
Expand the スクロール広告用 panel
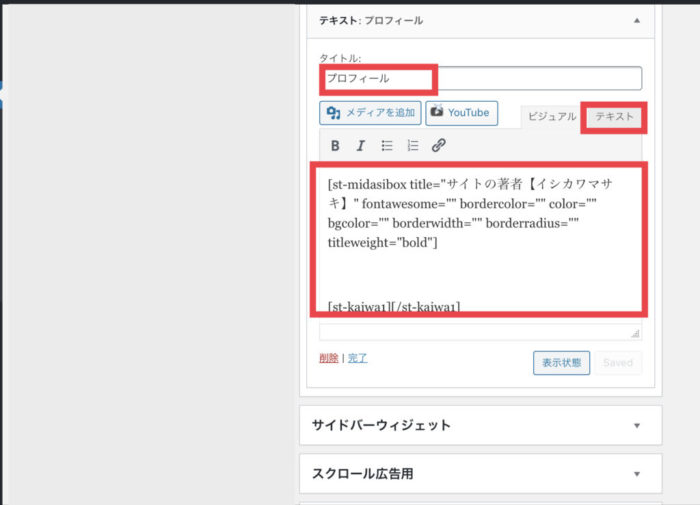637,474
